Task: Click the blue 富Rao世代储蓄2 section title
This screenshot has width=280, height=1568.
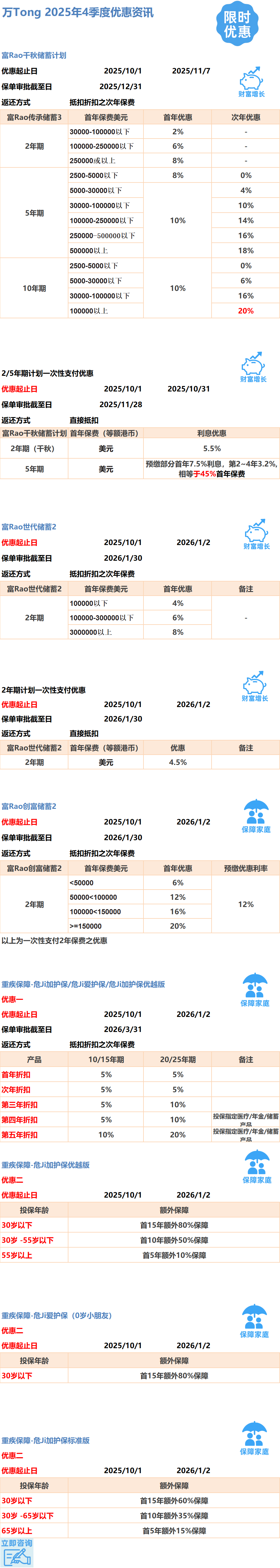Action: [x=29, y=526]
